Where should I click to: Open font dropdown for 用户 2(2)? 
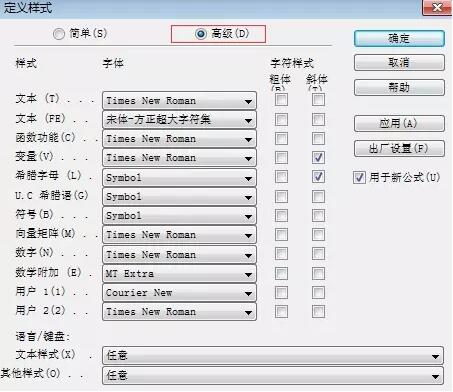point(179,312)
